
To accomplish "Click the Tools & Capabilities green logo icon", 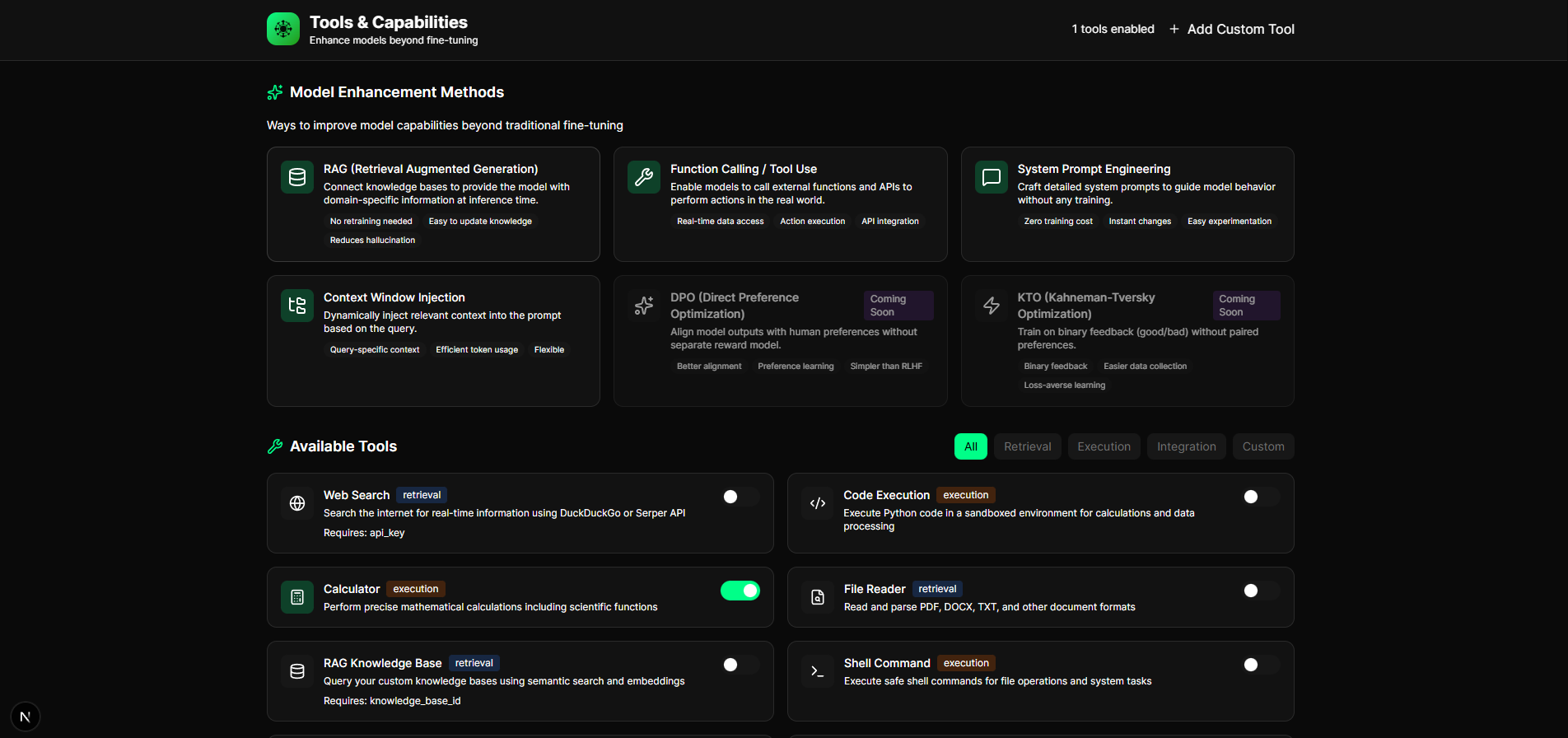I will click(282, 29).
